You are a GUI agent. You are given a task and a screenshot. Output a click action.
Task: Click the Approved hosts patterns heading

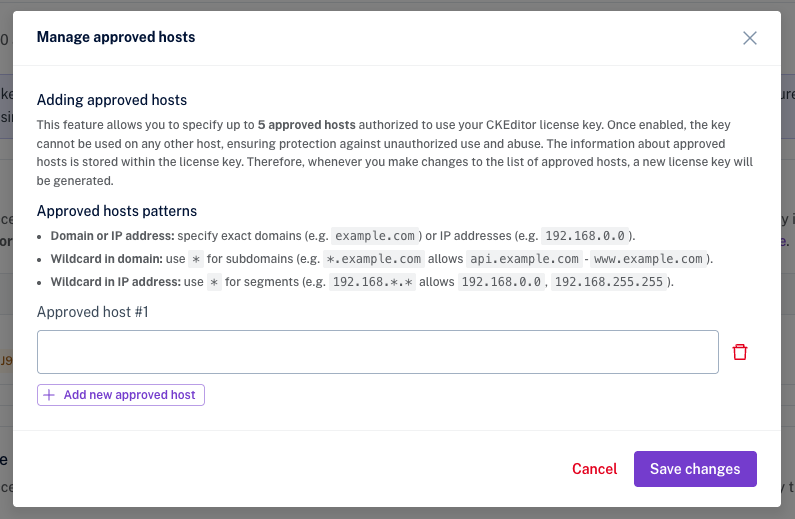coord(117,211)
